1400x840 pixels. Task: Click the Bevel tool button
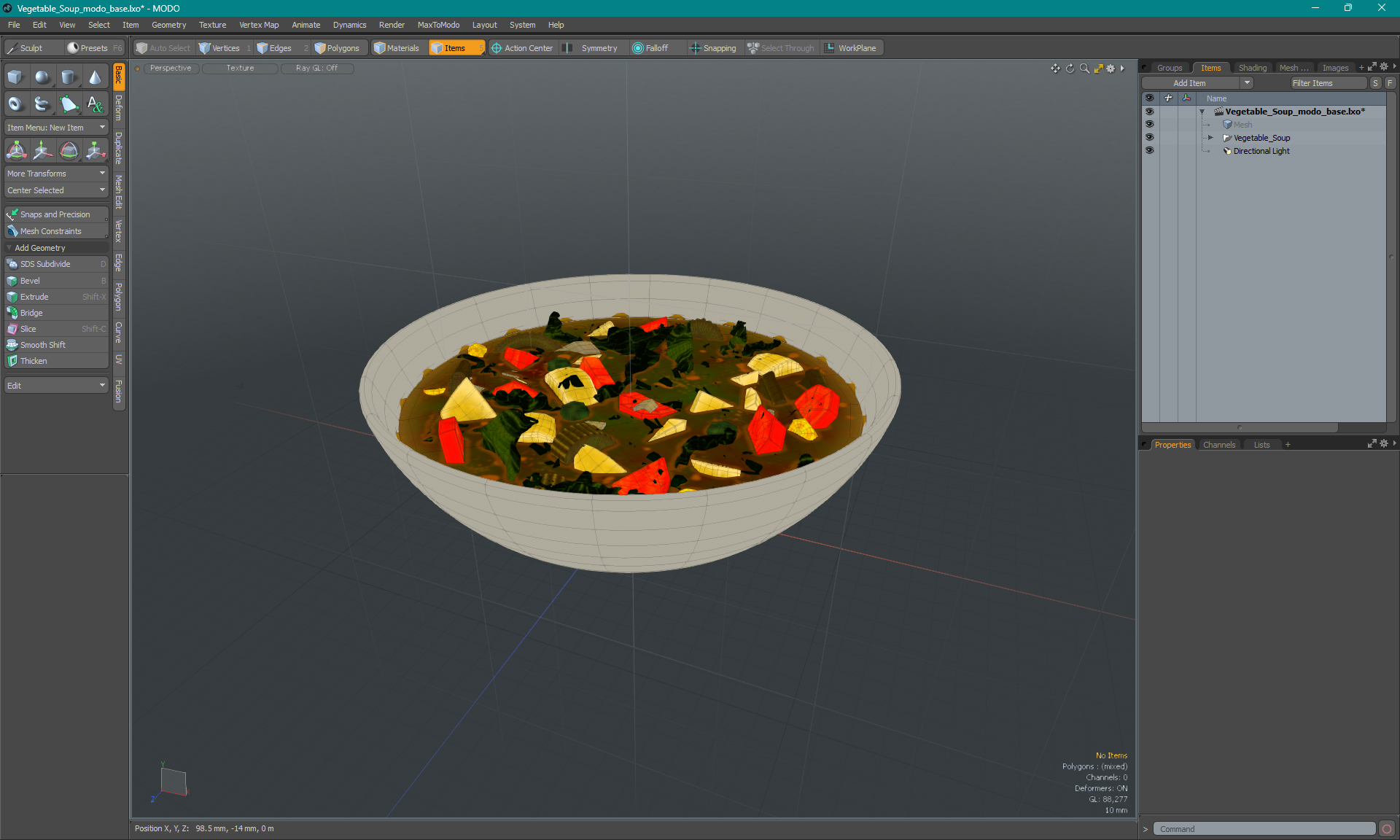(x=56, y=281)
